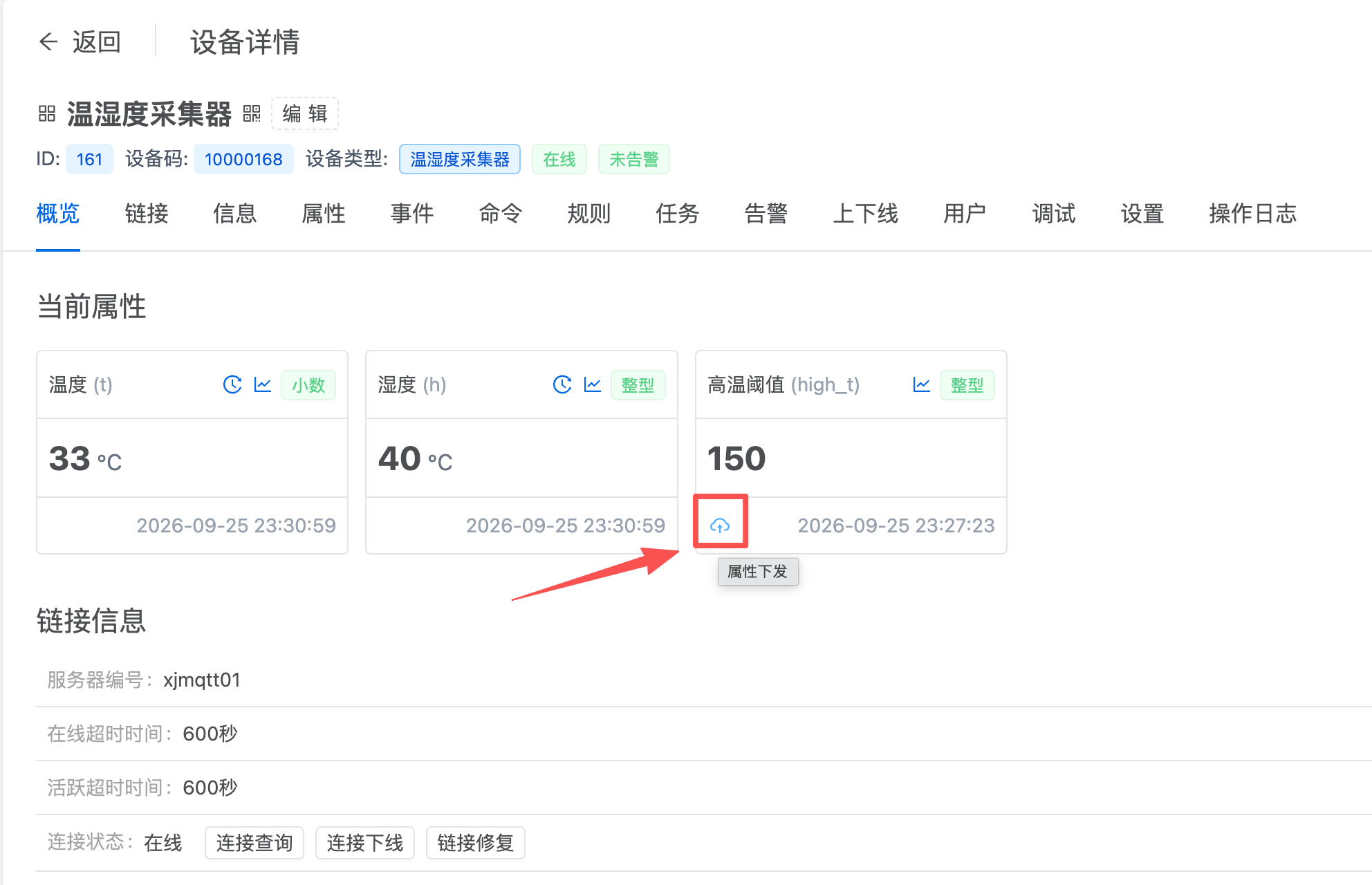The image size is (1372, 885).
Task: Switch to the 任务 tab
Action: [x=678, y=214]
